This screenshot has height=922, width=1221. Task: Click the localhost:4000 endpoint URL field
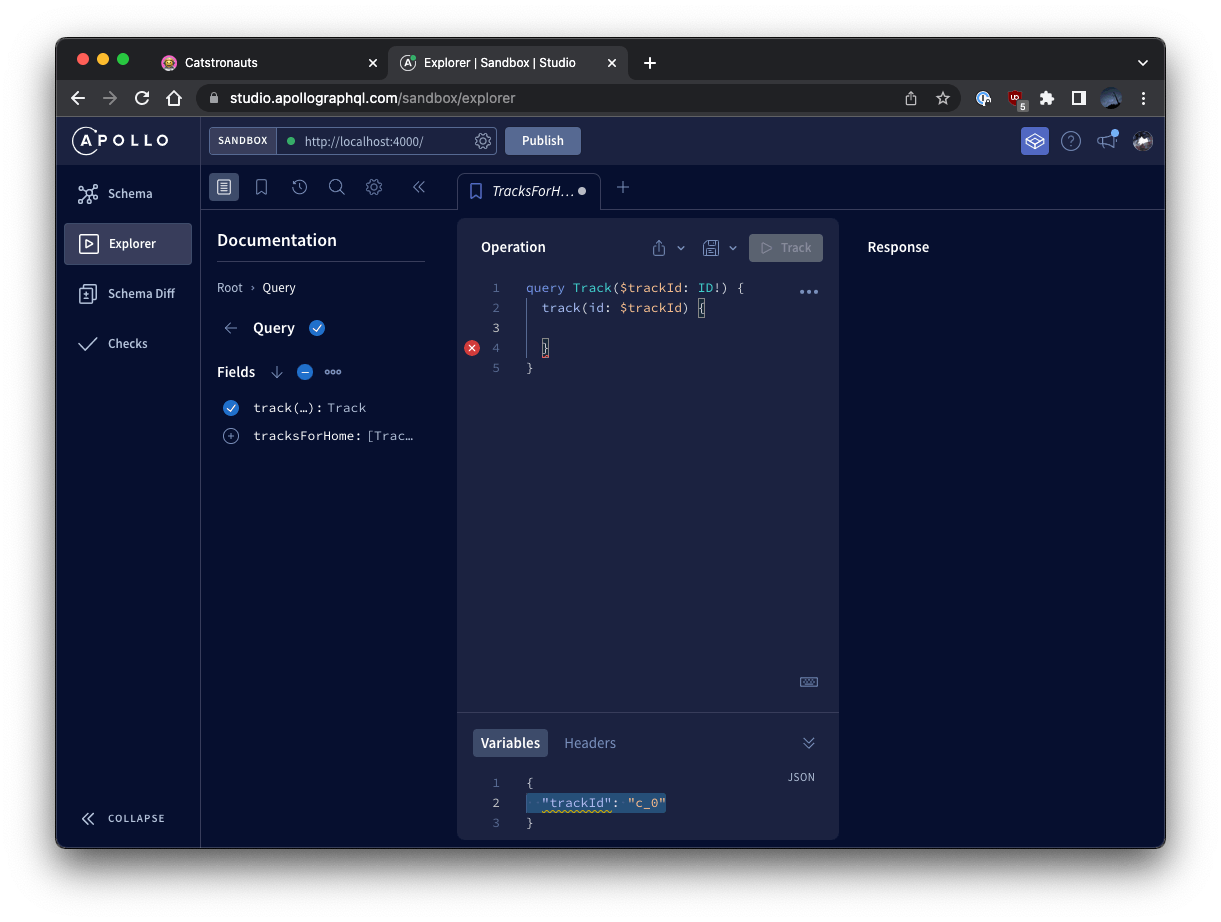click(x=375, y=141)
